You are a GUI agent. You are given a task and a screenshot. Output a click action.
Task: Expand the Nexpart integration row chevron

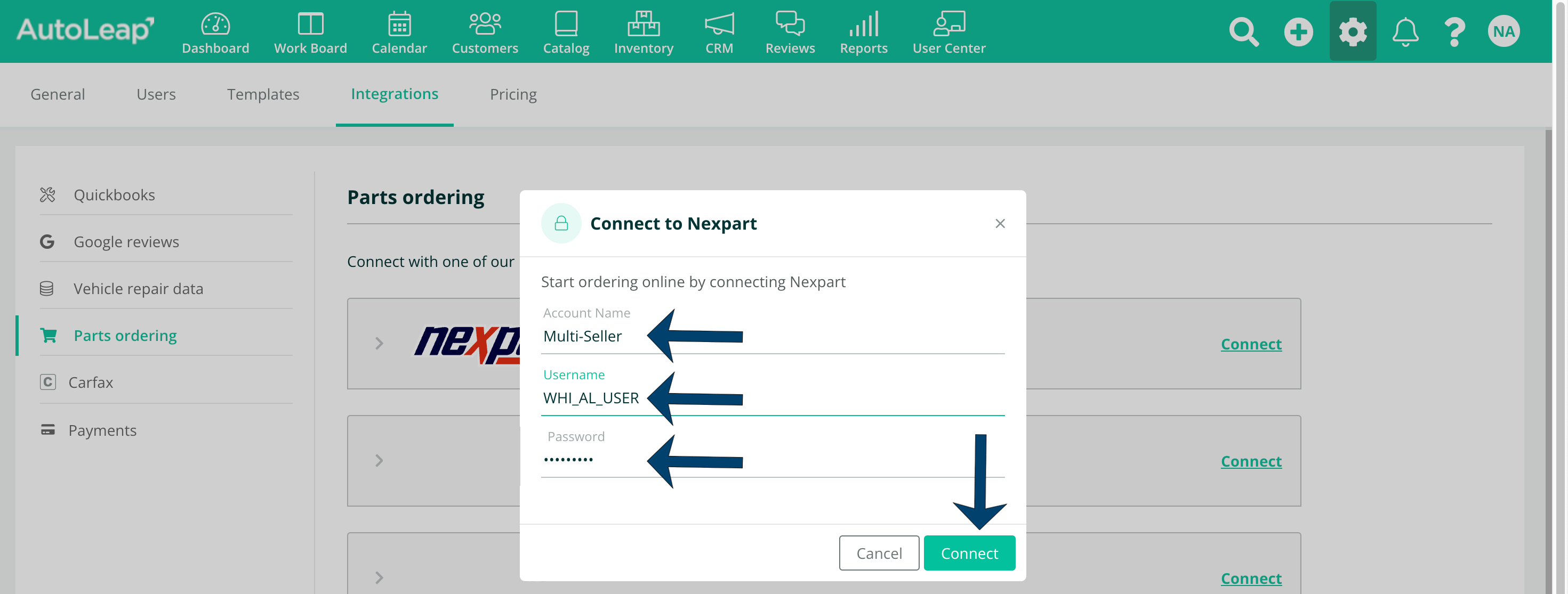pyautogui.click(x=379, y=344)
